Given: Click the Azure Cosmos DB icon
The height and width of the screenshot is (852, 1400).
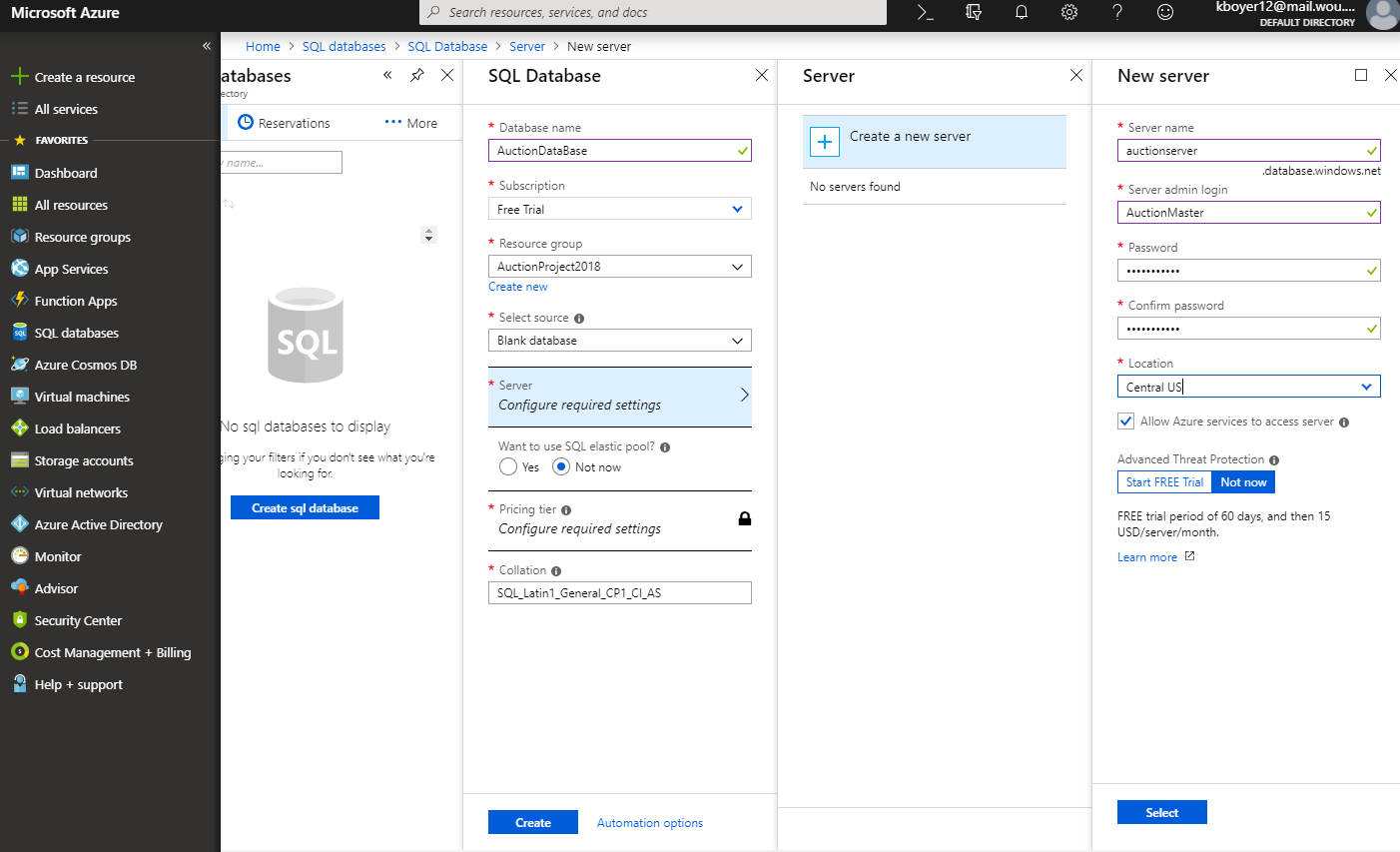Looking at the screenshot, I should pyautogui.click(x=19, y=364).
